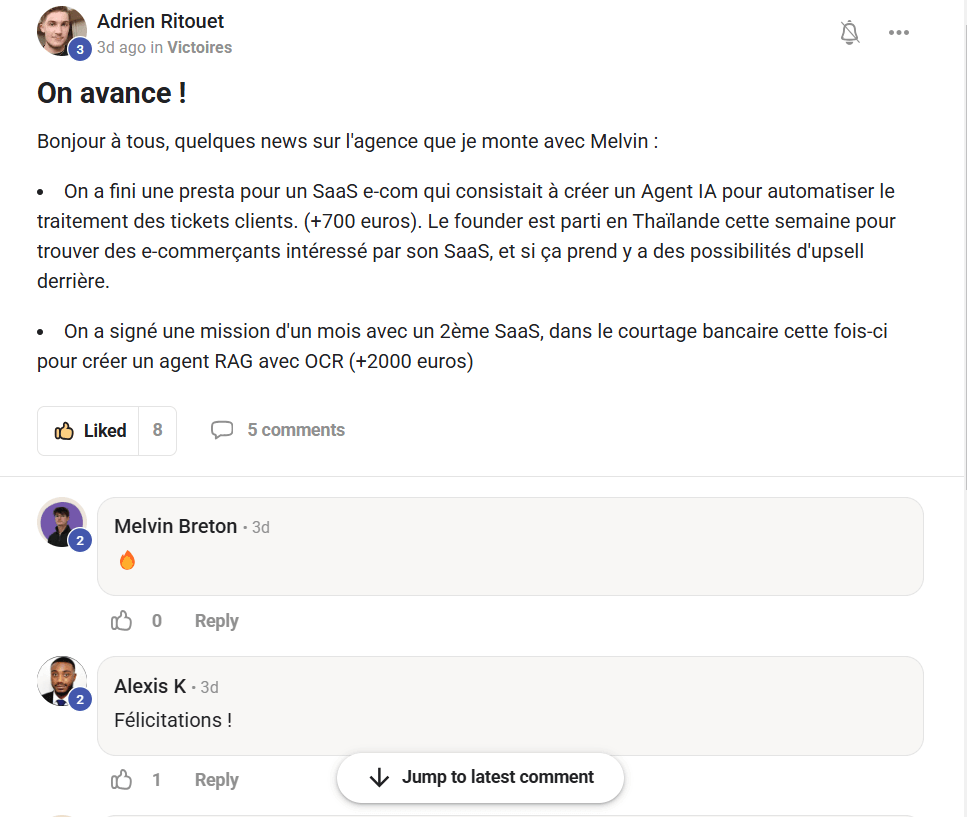The width and height of the screenshot is (967, 817).
Task: Open Alexis K's profile name
Action: coord(150,686)
